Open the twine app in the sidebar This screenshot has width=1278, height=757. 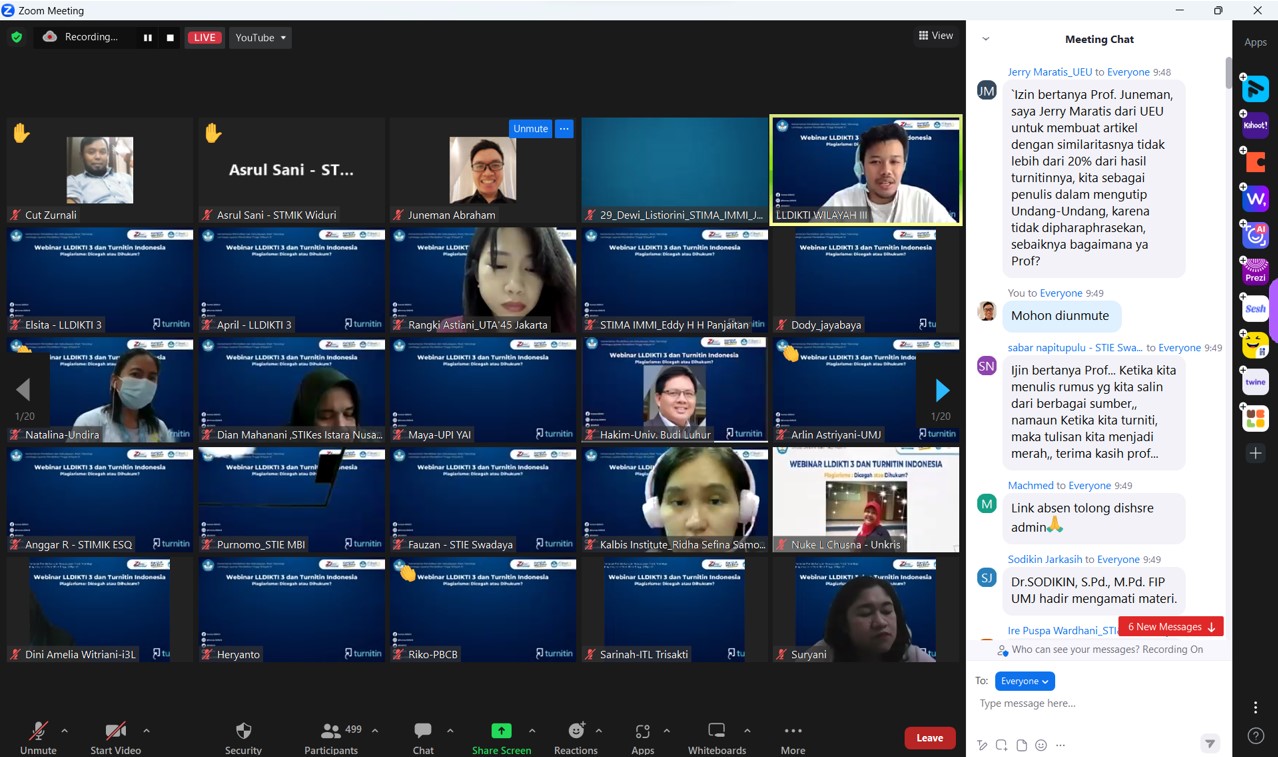[1255, 382]
